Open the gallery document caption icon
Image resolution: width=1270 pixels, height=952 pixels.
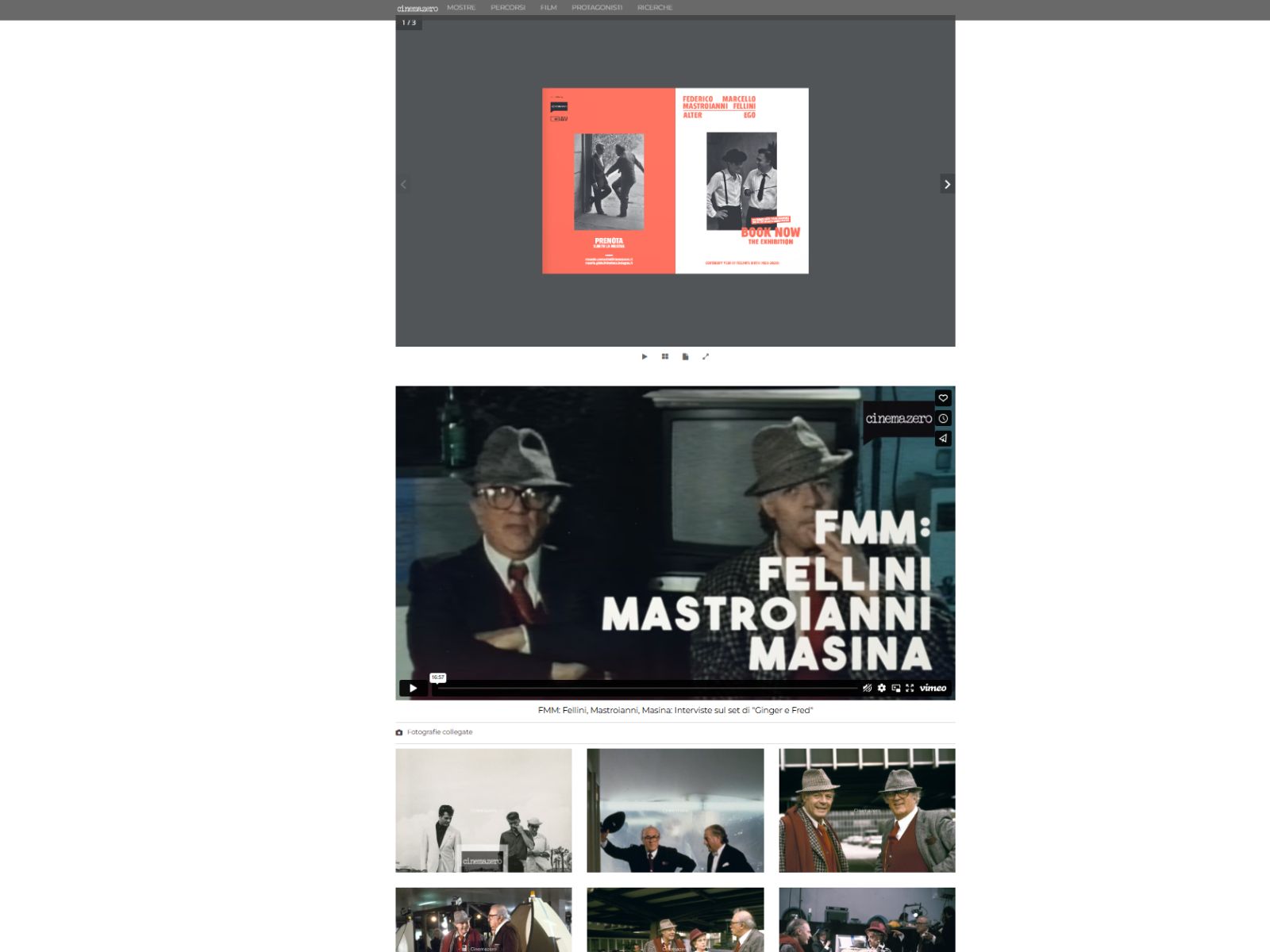click(685, 357)
